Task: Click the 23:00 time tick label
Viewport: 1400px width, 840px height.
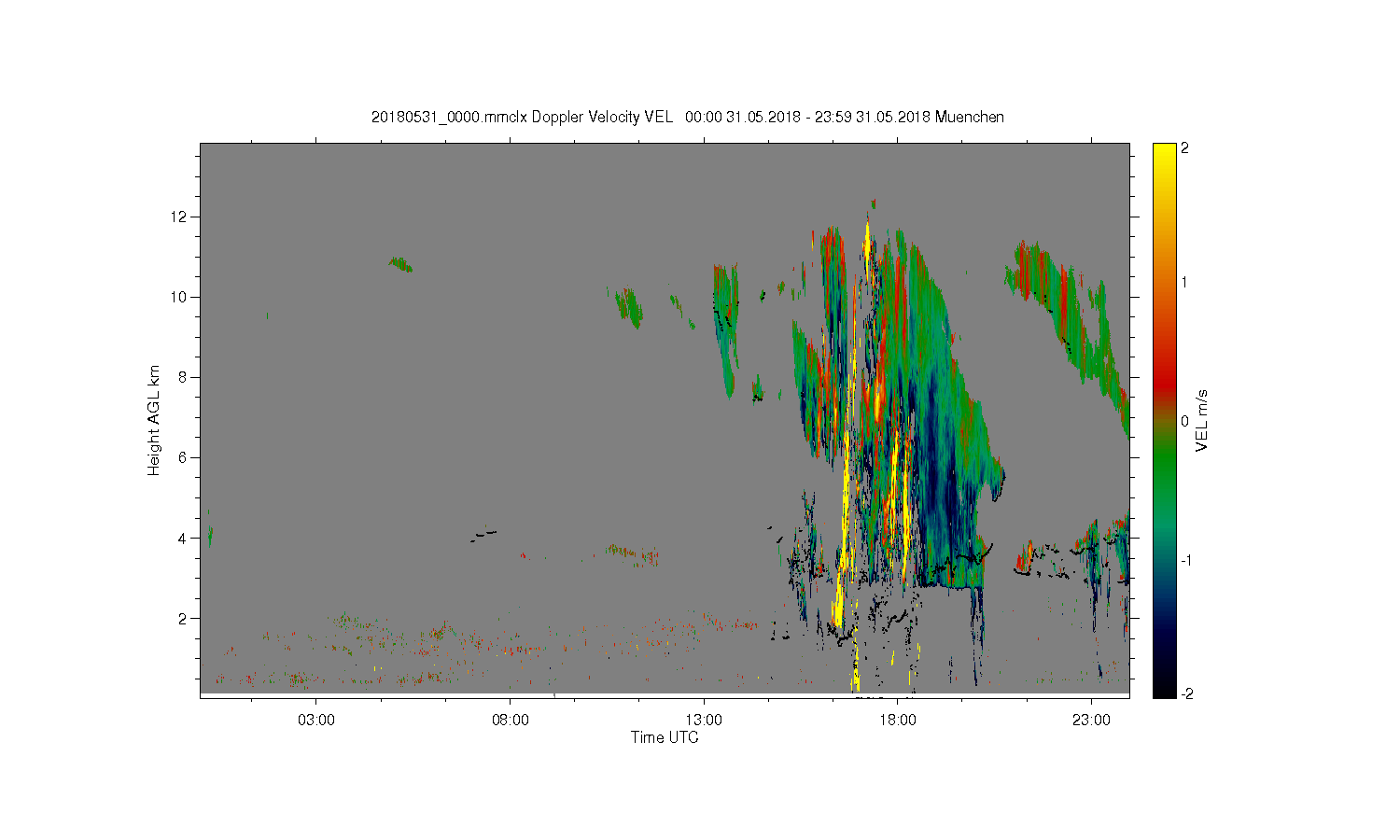Action: [1091, 721]
